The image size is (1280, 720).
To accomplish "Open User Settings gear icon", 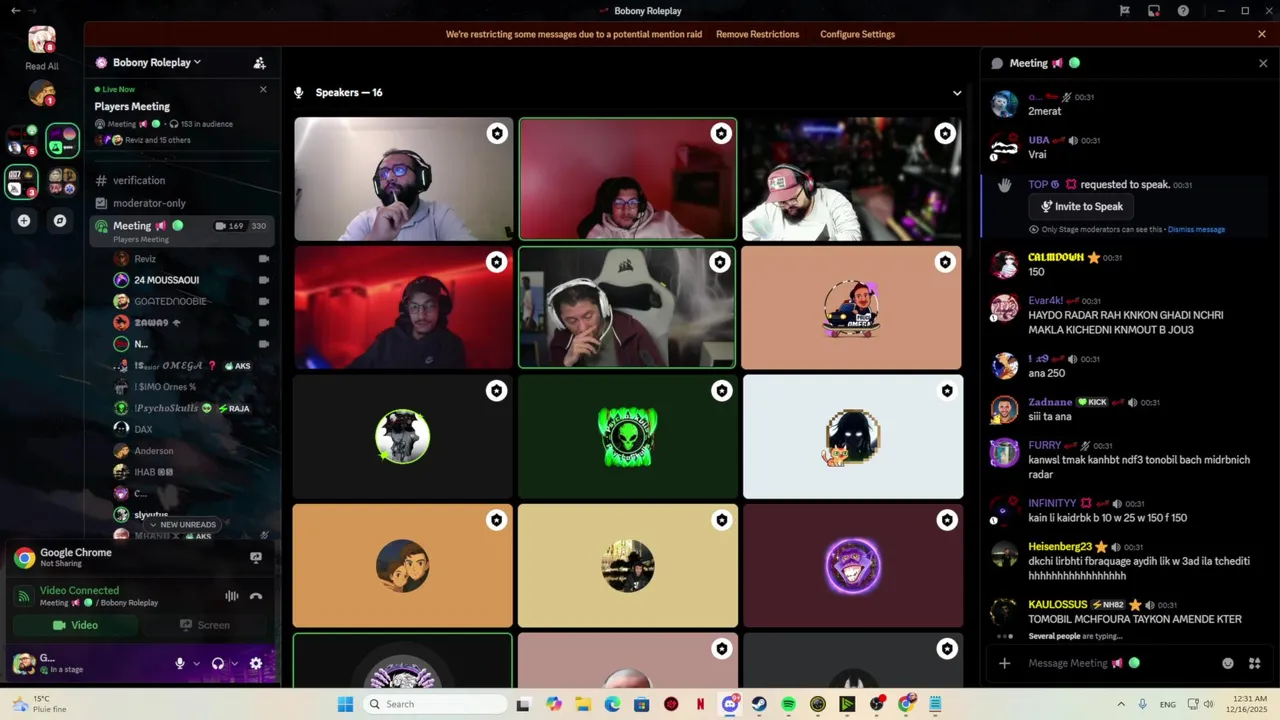I will pyautogui.click(x=256, y=663).
